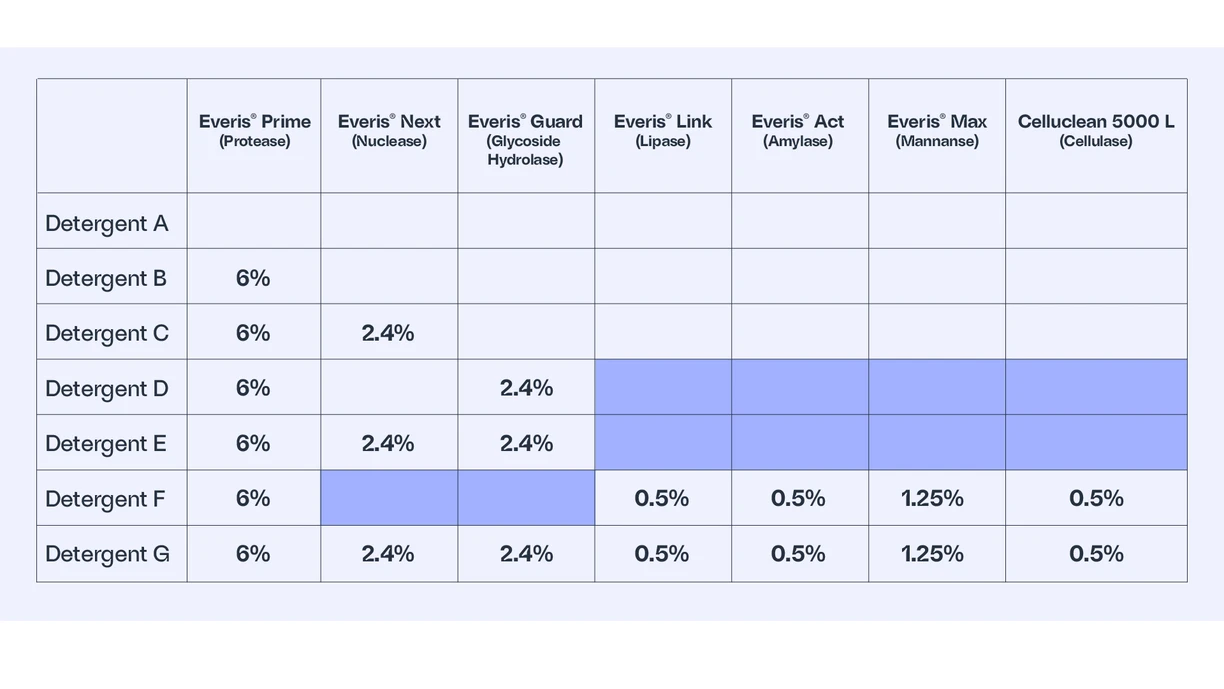Select Detergent F's 1.25% Everis Max value

[x=932, y=498]
